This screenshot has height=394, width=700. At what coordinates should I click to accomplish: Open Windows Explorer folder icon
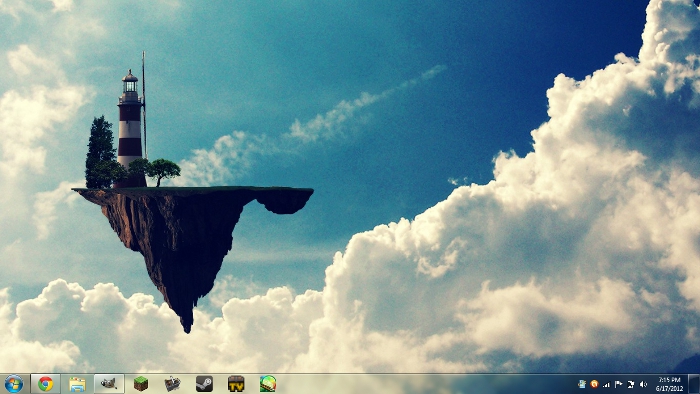tap(77, 384)
